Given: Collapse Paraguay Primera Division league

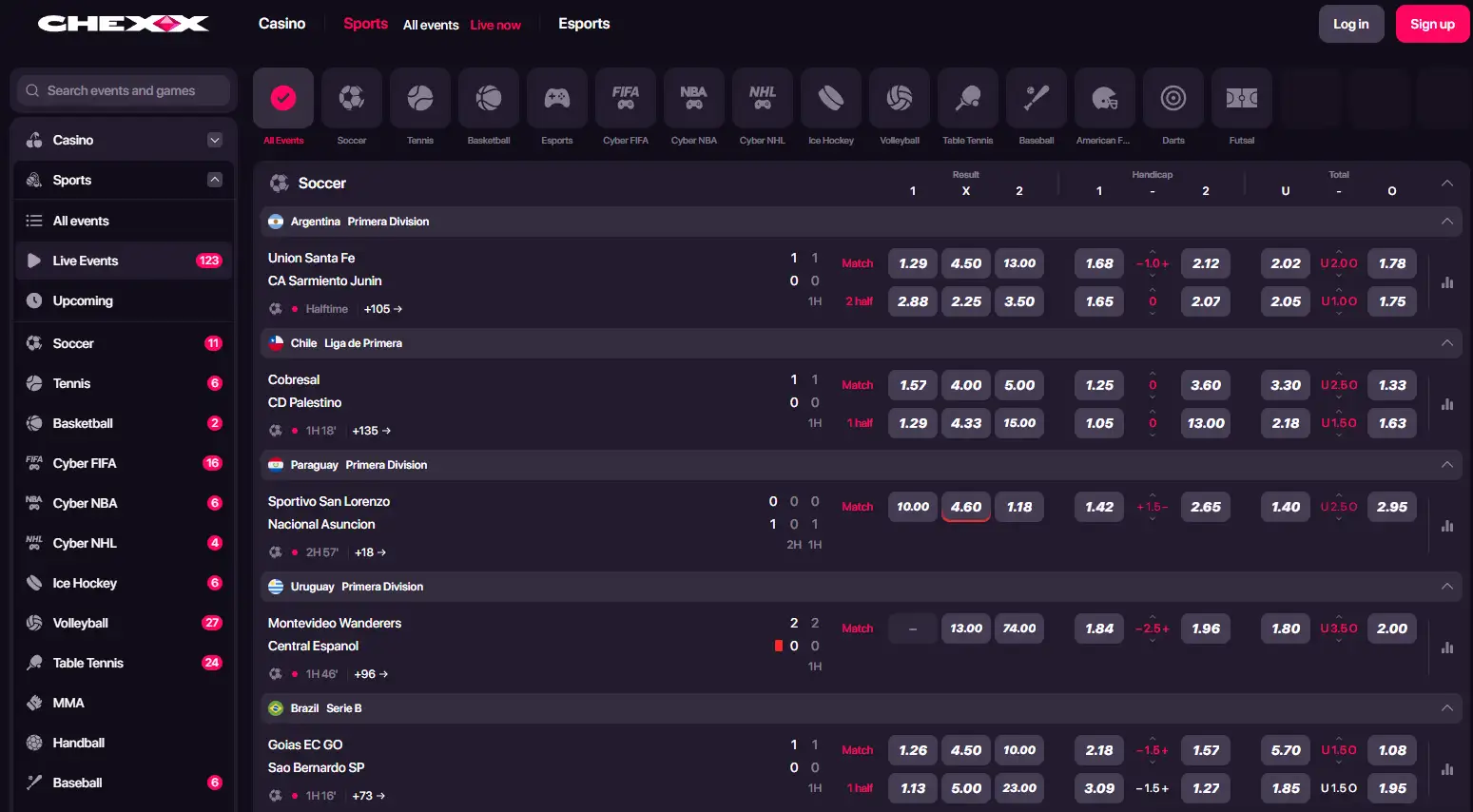Looking at the screenshot, I should [1447, 465].
